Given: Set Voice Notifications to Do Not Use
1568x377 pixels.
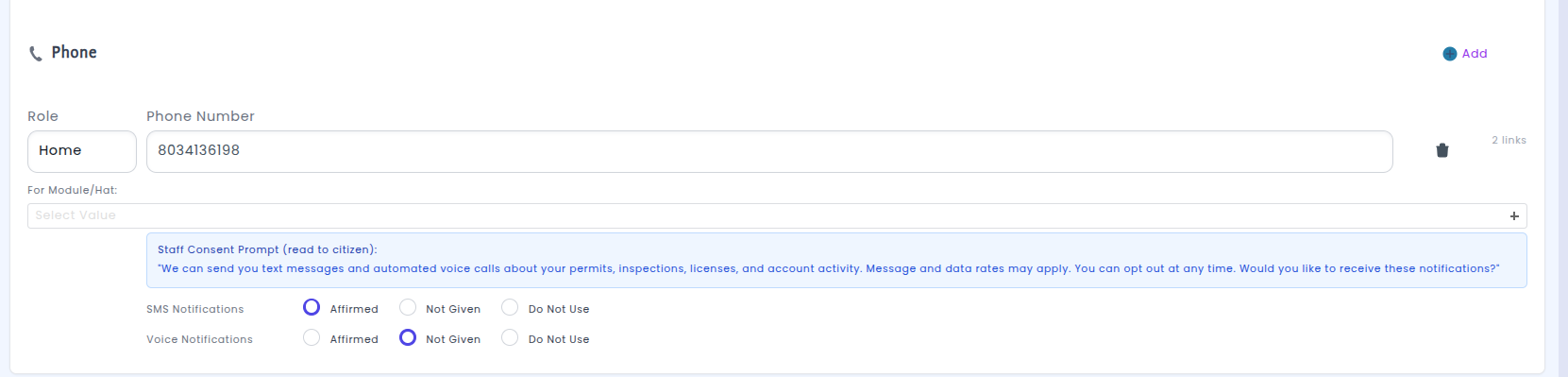Looking at the screenshot, I should coord(510,337).
